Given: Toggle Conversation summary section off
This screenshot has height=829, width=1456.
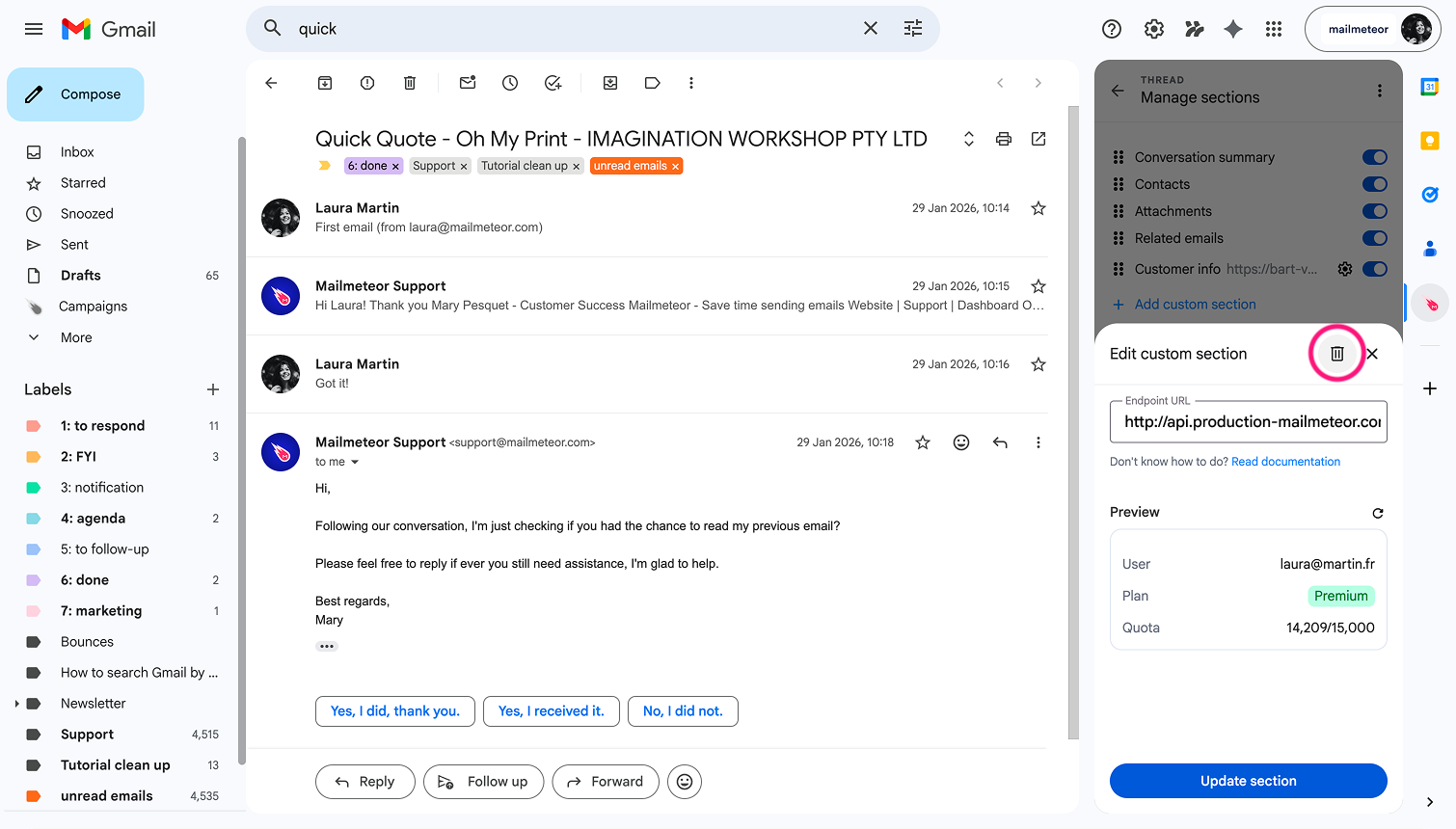Looking at the screenshot, I should tap(1374, 157).
